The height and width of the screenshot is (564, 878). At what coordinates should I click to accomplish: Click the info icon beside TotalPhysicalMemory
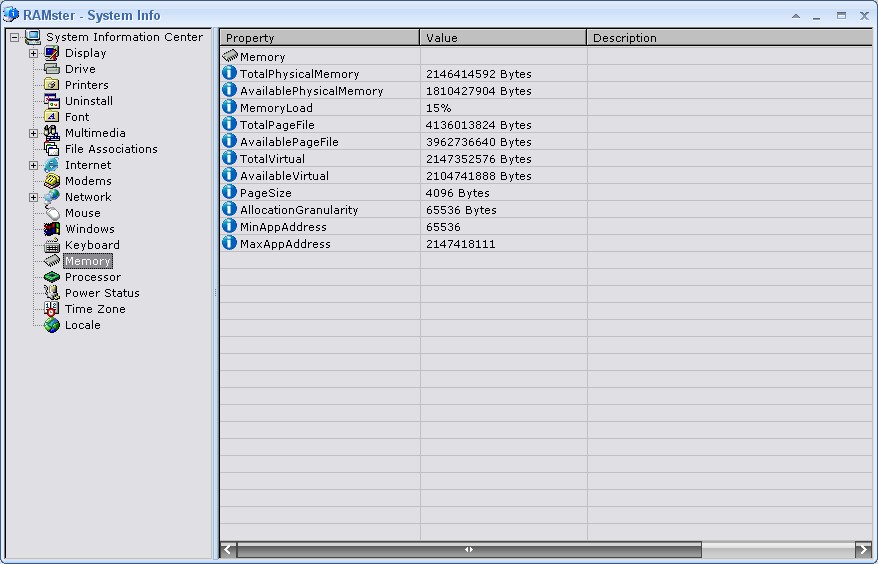tap(229, 73)
